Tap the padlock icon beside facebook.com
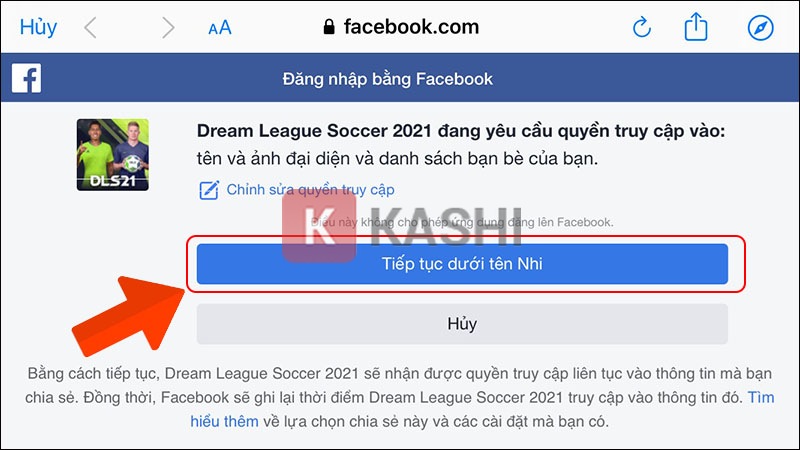The height and width of the screenshot is (450, 800). coord(329,27)
